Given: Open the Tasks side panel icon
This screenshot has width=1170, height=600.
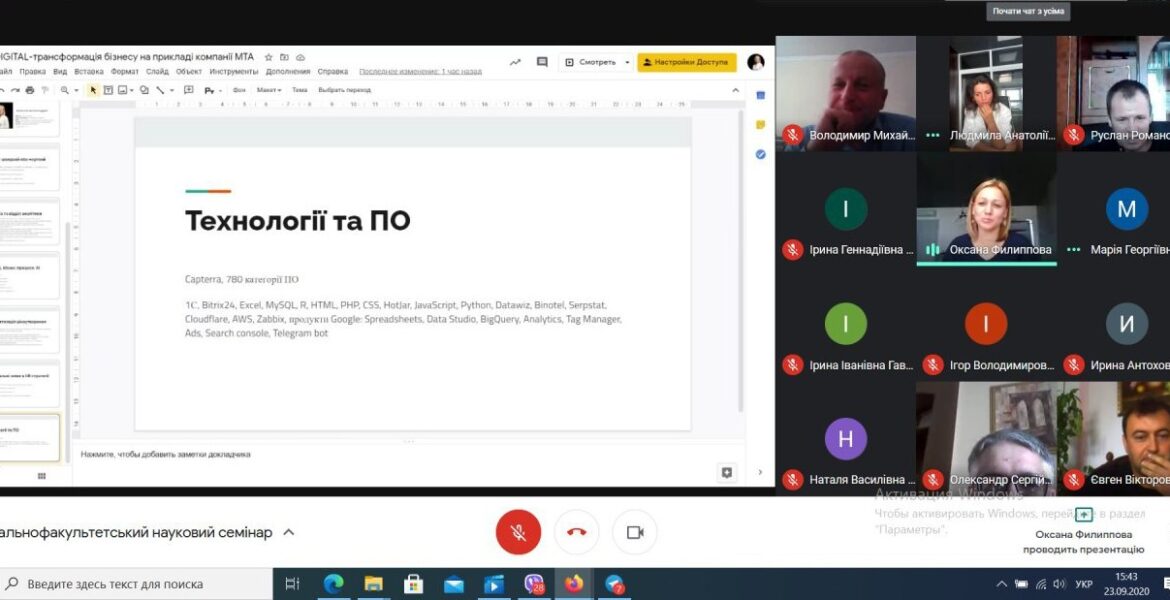Looking at the screenshot, I should (760, 154).
